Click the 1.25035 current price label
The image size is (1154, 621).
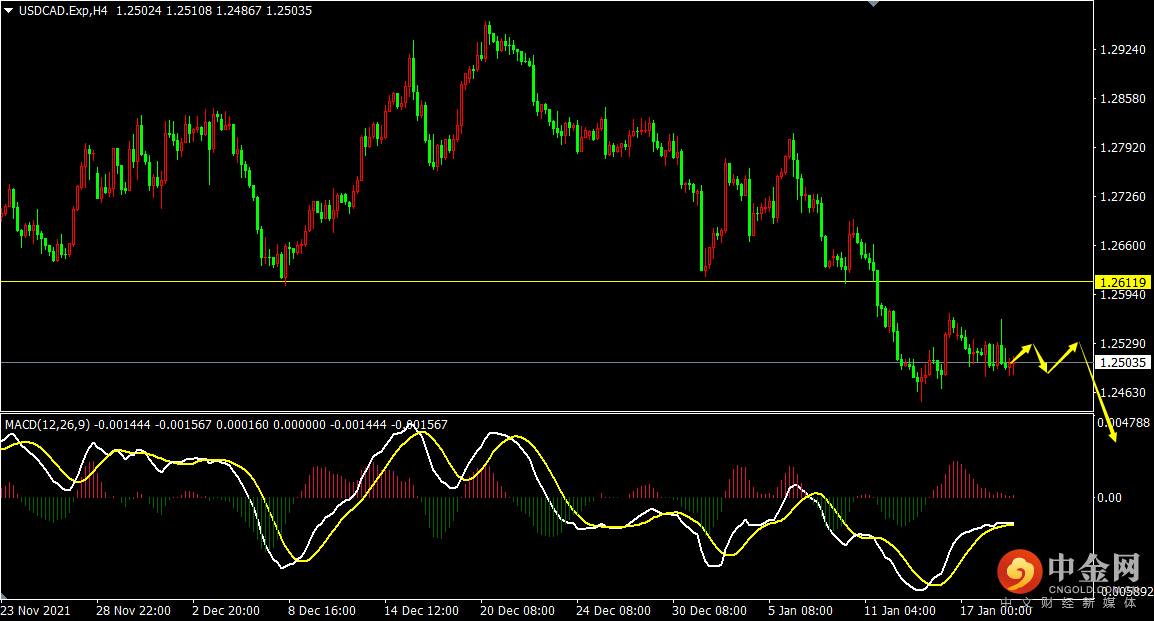point(1120,362)
